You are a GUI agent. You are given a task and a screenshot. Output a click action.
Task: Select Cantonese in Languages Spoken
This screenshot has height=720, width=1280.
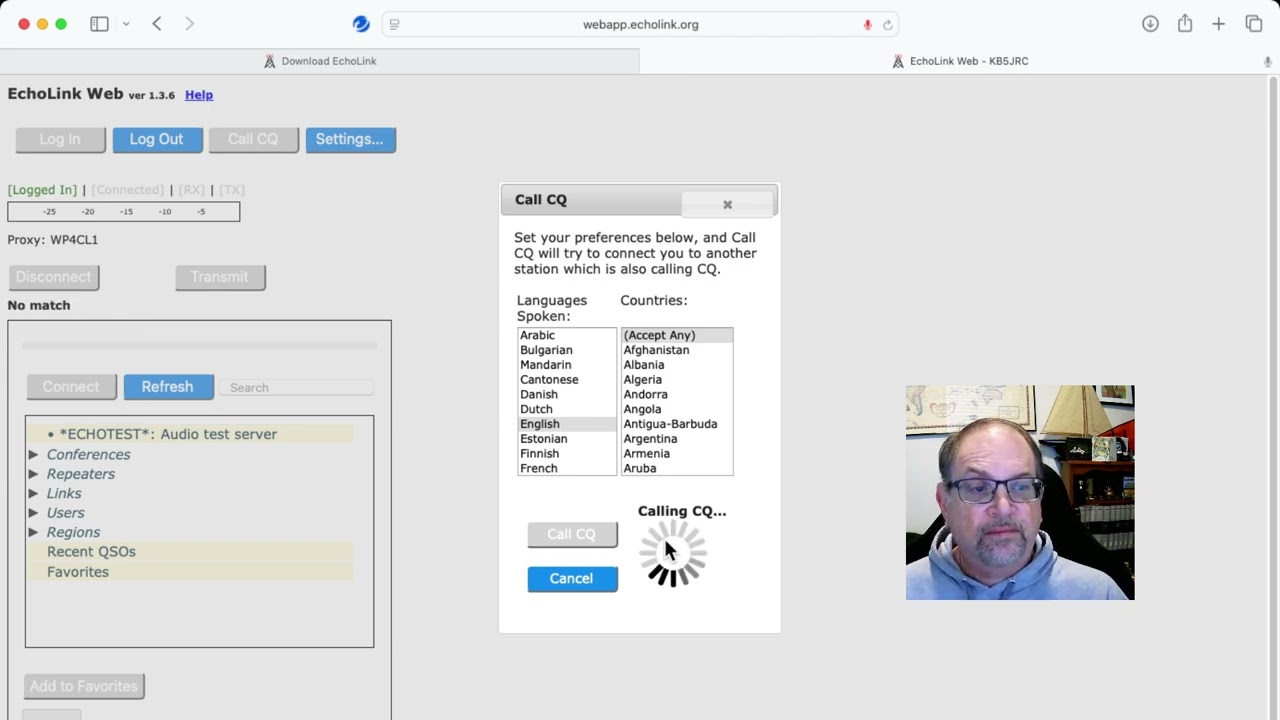point(566,380)
